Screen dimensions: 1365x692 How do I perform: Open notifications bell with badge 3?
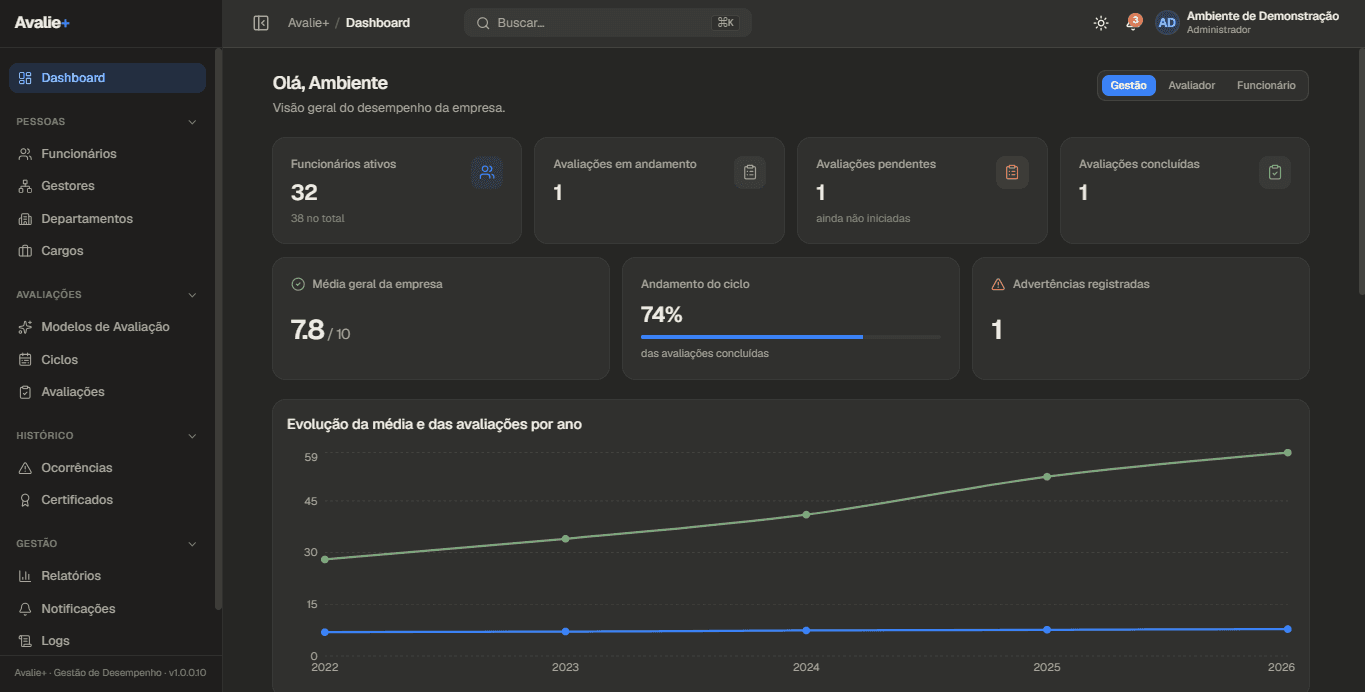coord(1133,22)
